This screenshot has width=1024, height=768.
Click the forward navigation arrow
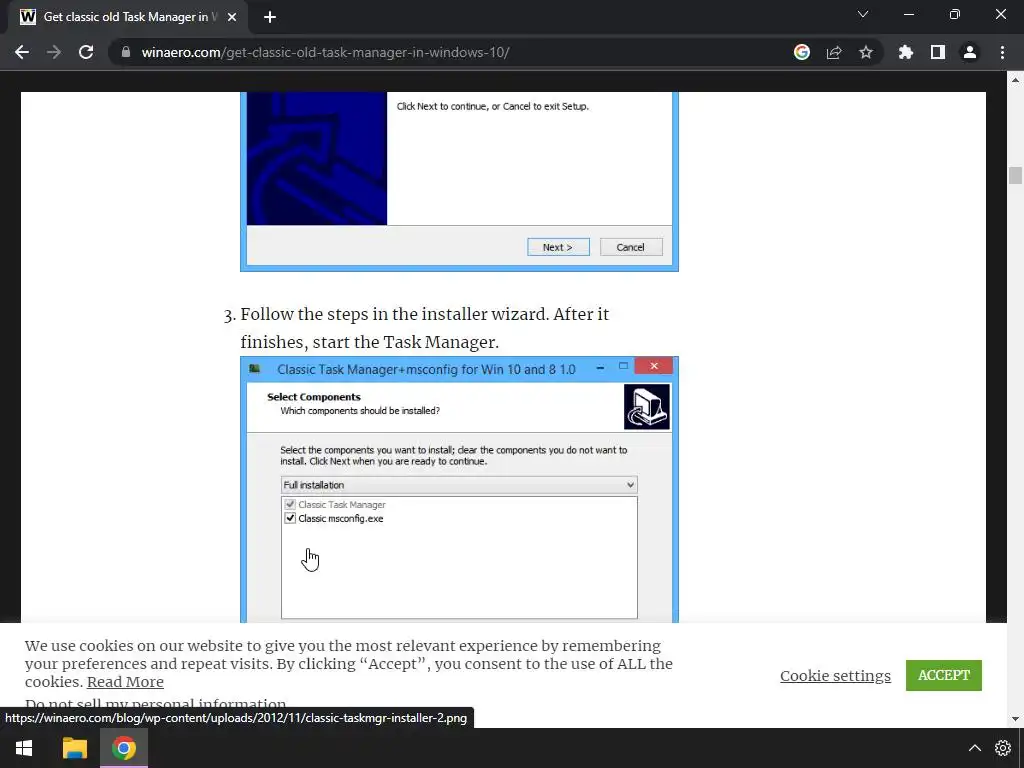(x=54, y=52)
